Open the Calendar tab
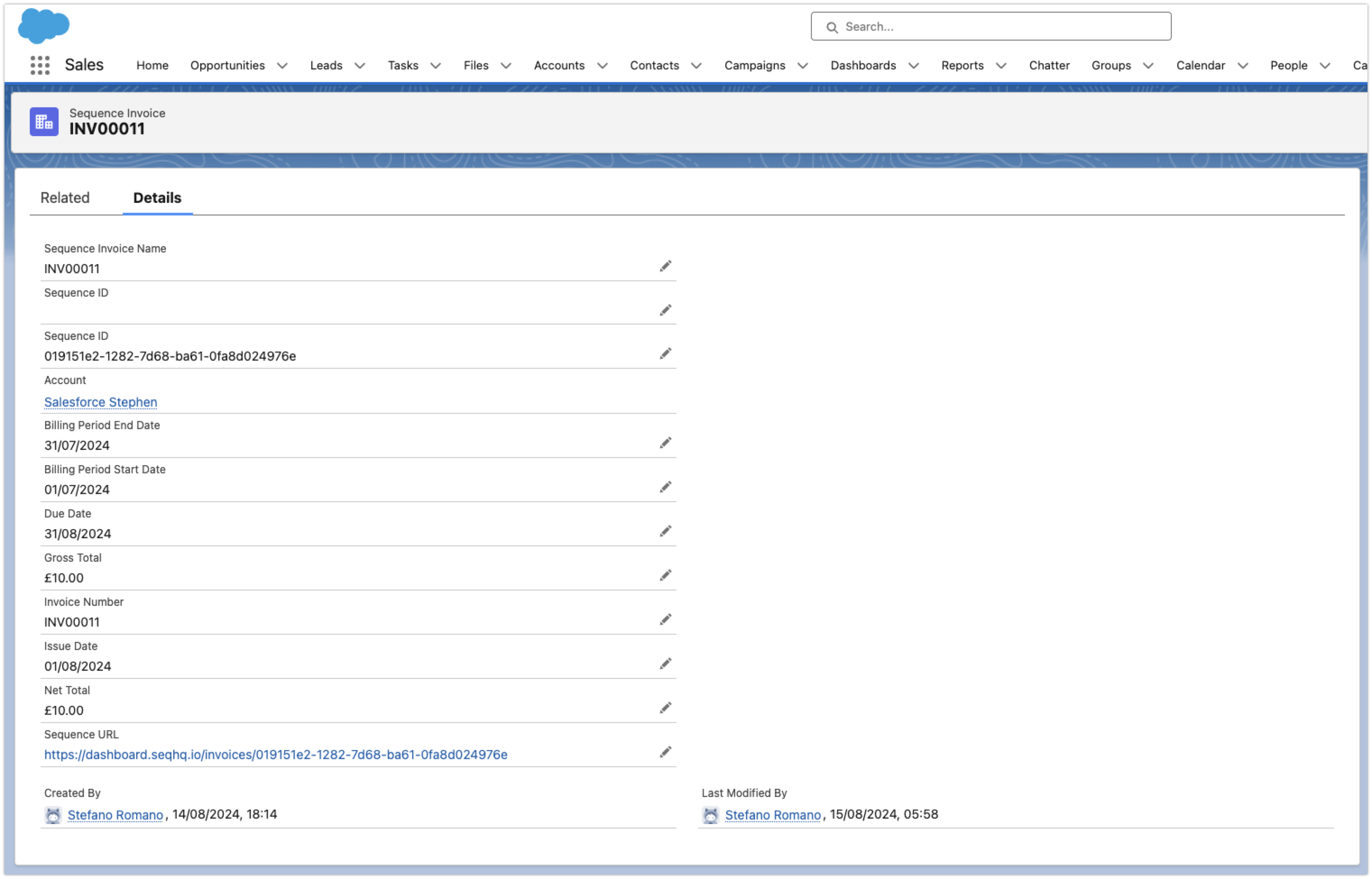The height and width of the screenshot is (879, 1372). tap(1200, 65)
